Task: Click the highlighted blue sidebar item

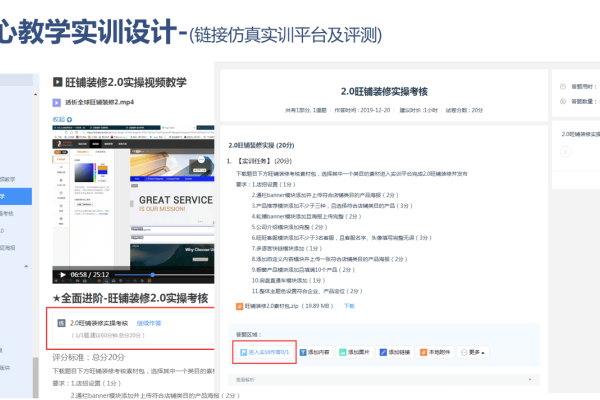Action: pos(16,196)
